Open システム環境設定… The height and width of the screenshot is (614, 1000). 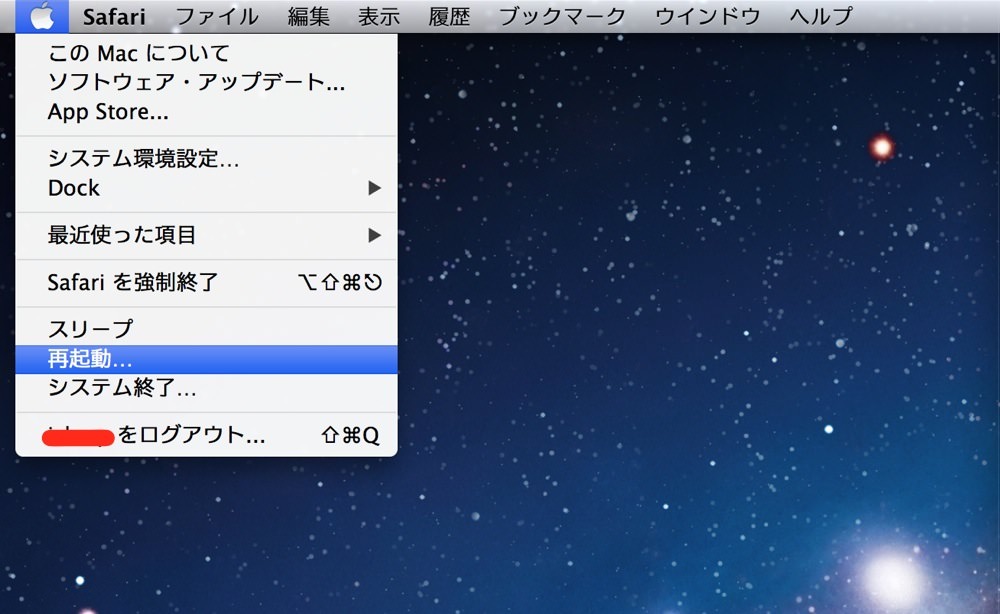pos(206,158)
